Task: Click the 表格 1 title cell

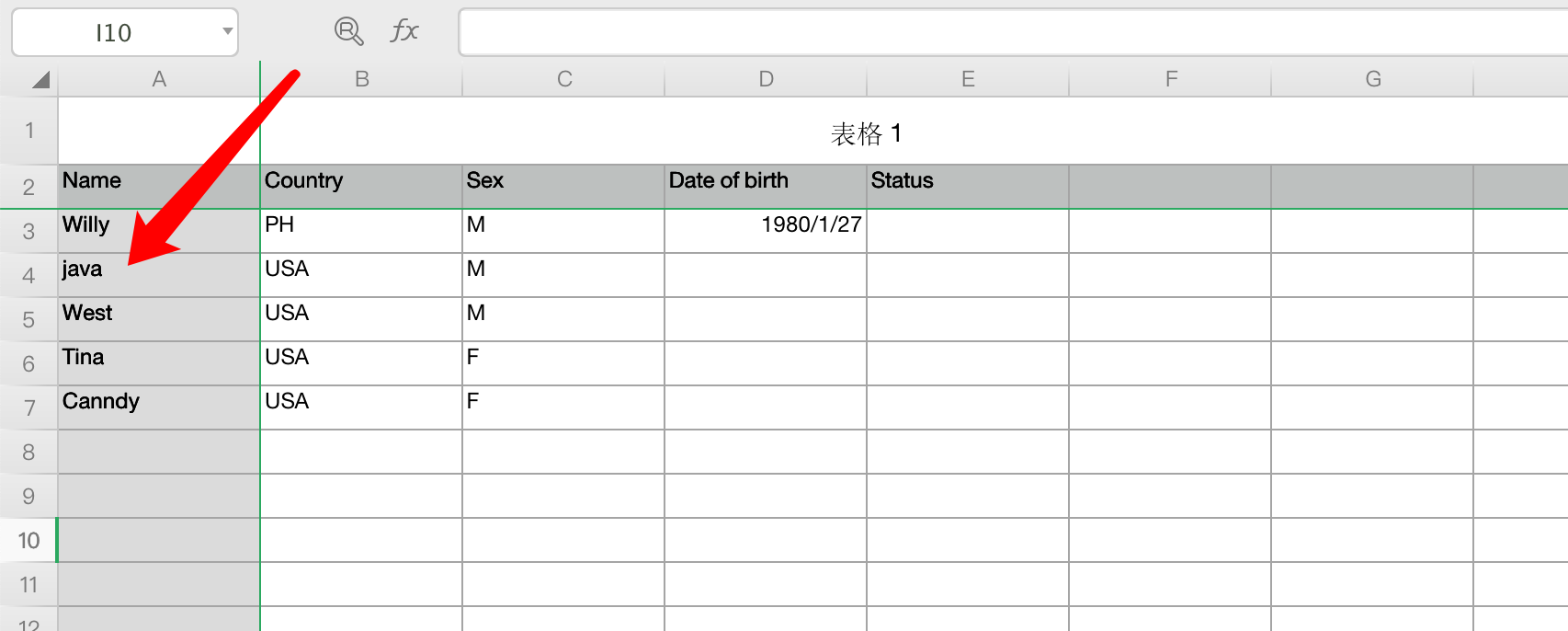Action: pos(864,132)
